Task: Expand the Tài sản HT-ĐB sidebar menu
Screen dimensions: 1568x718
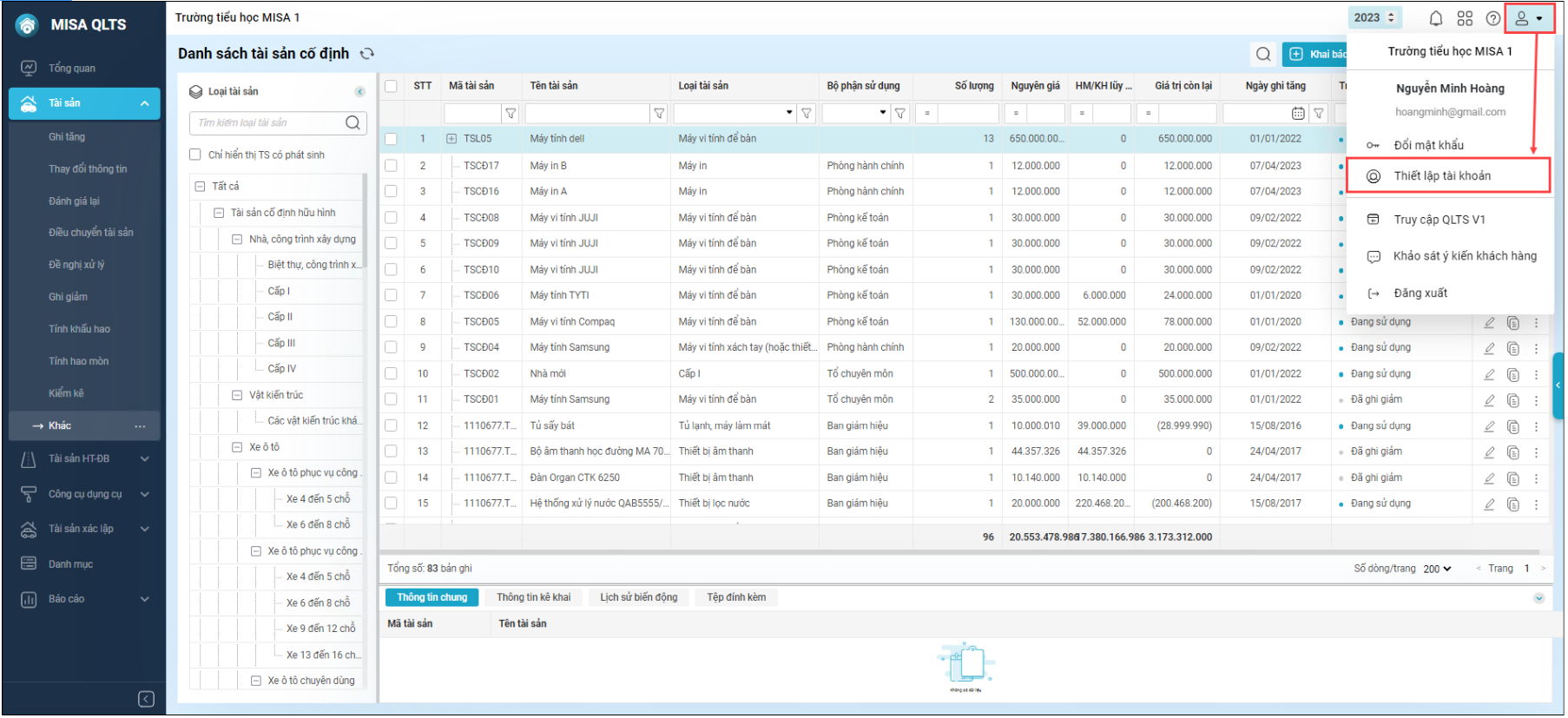Action: [144, 458]
